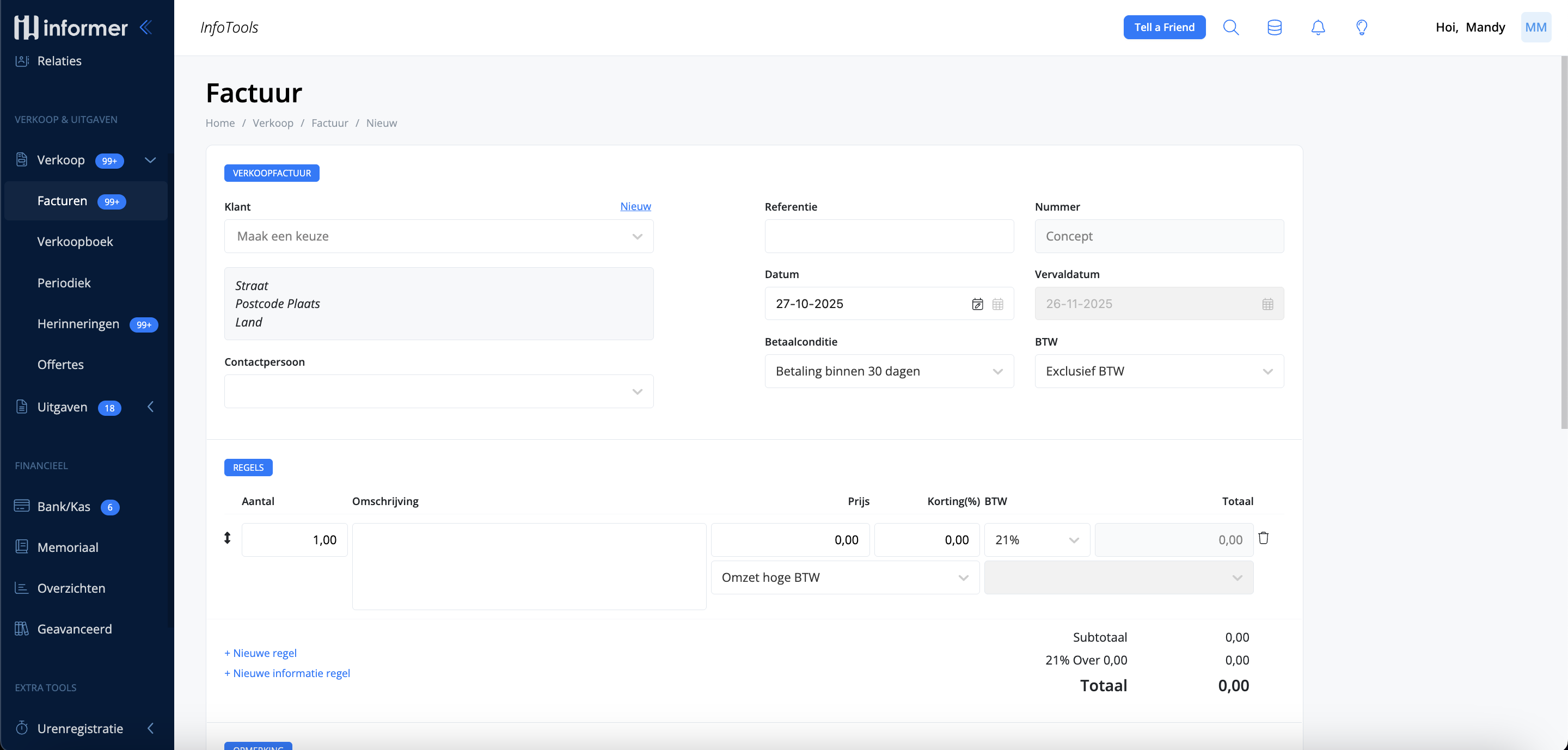Open the Klant dropdown 'Maak een keuze'

click(x=438, y=237)
